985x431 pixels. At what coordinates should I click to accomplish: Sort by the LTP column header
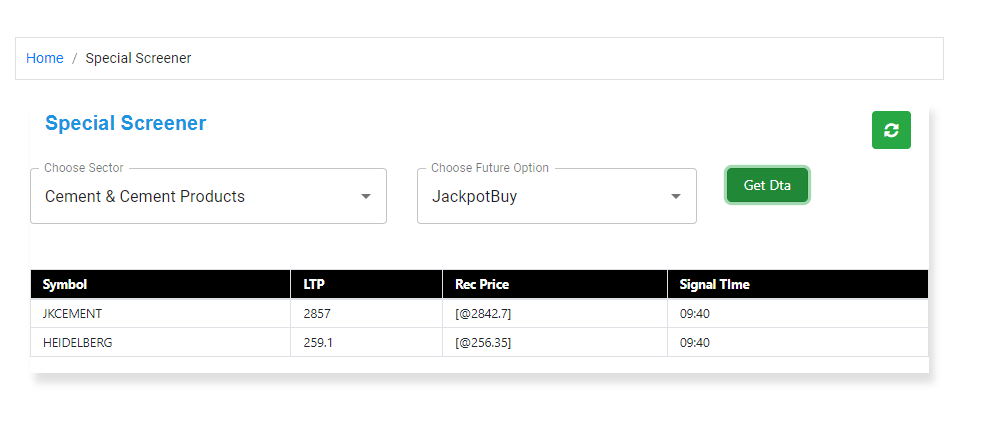click(x=366, y=285)
